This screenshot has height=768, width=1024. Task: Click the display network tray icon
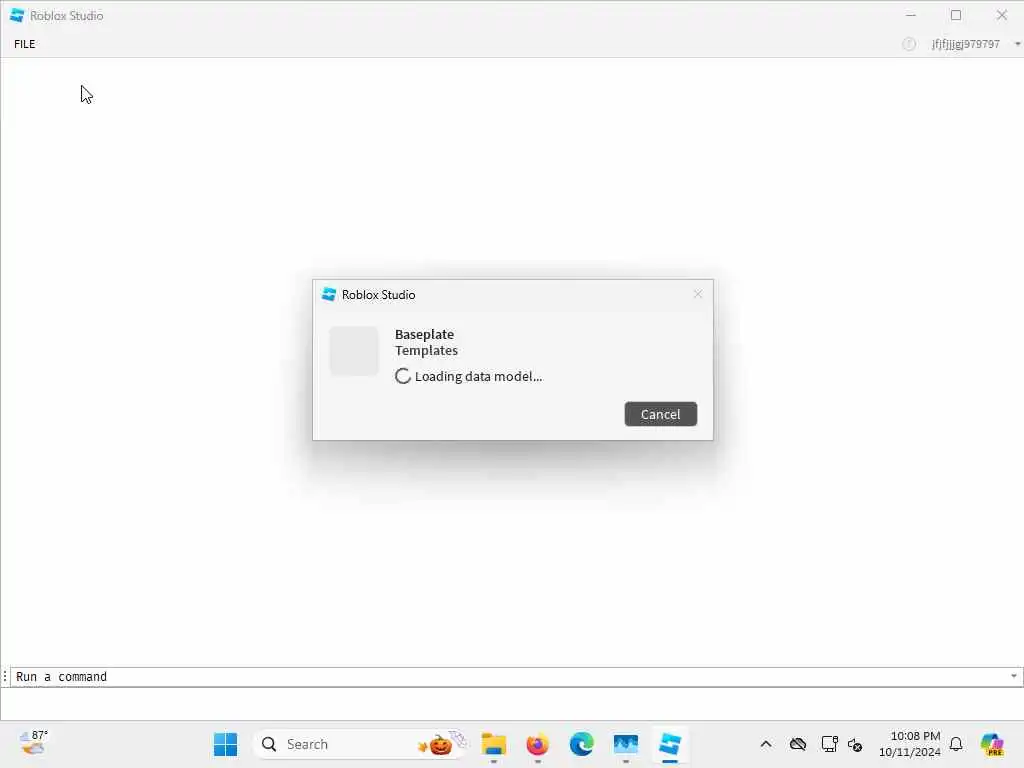829,744
